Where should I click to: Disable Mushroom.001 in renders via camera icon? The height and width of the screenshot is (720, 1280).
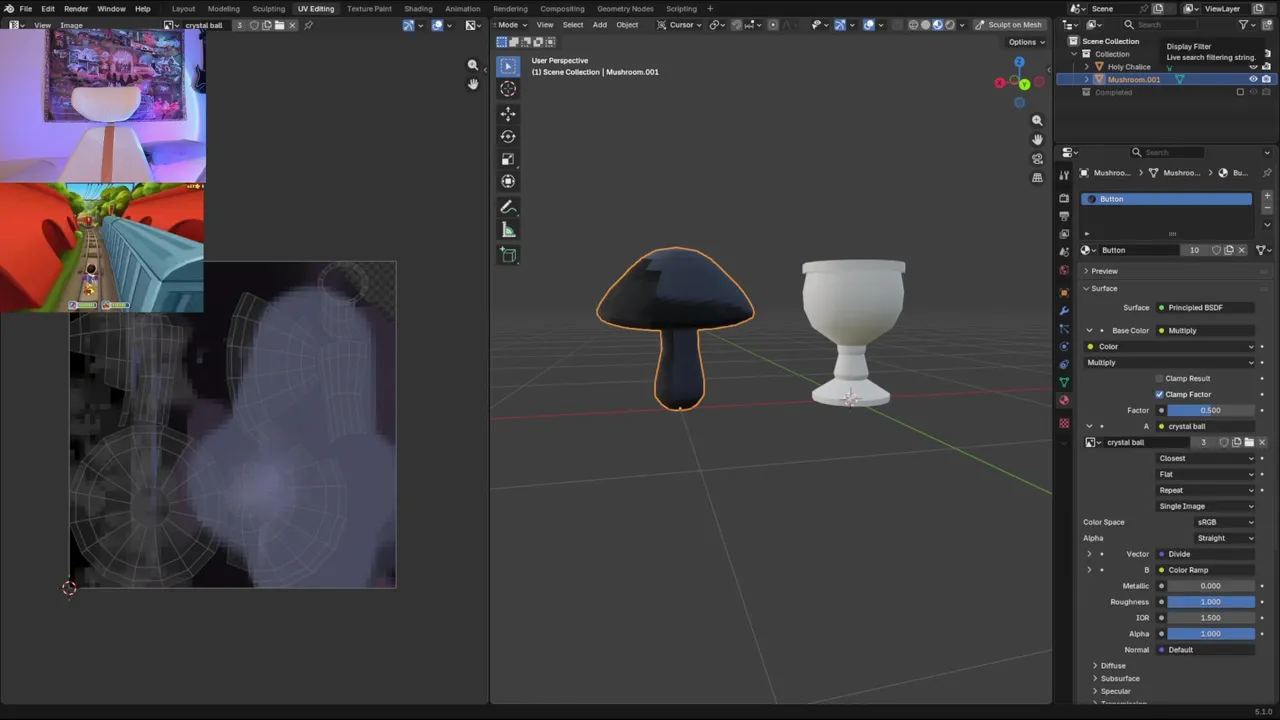[1266, 79]
